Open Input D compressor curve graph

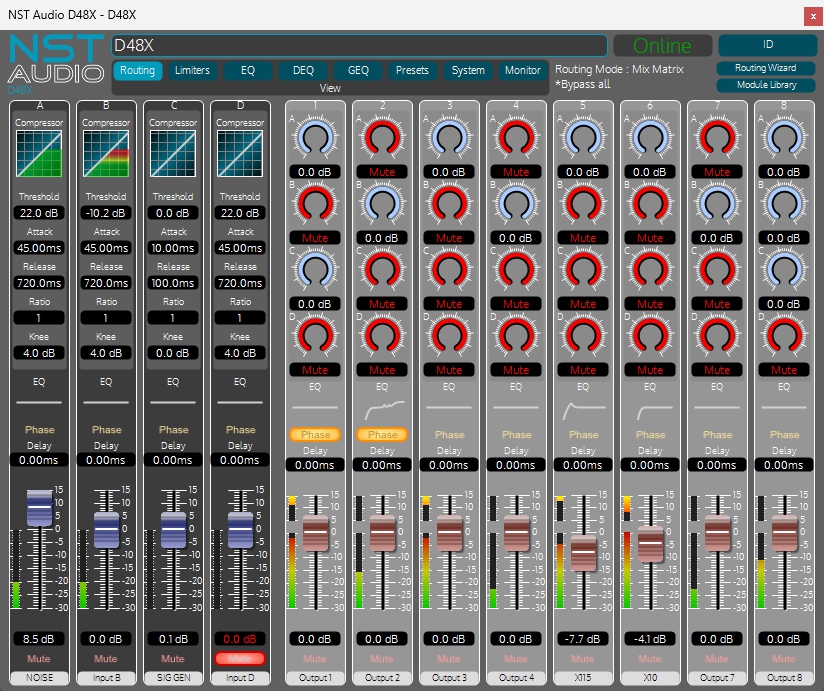pyautogui.click(x=240, y=153)
